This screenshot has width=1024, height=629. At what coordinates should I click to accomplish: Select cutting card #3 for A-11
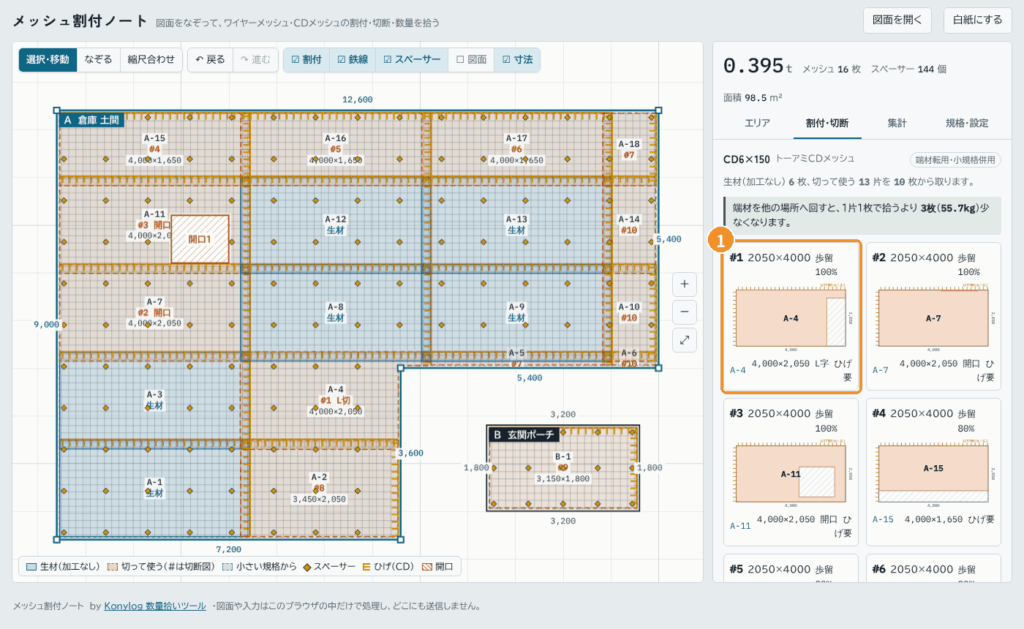click(x=791, y=472)
